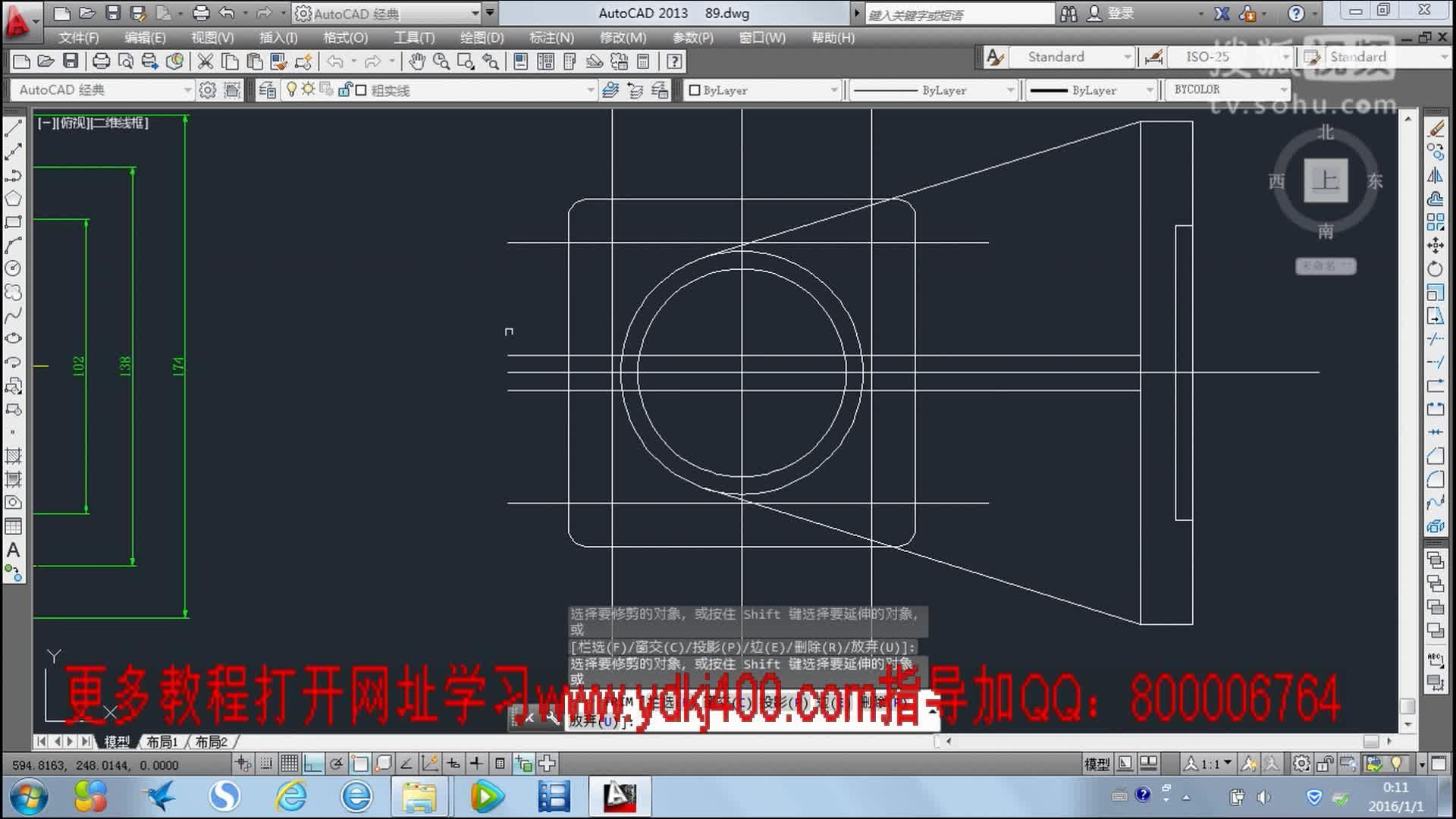Click 上 on the ViewCube
1456x819 pixels.
(x=1326, y=181)
